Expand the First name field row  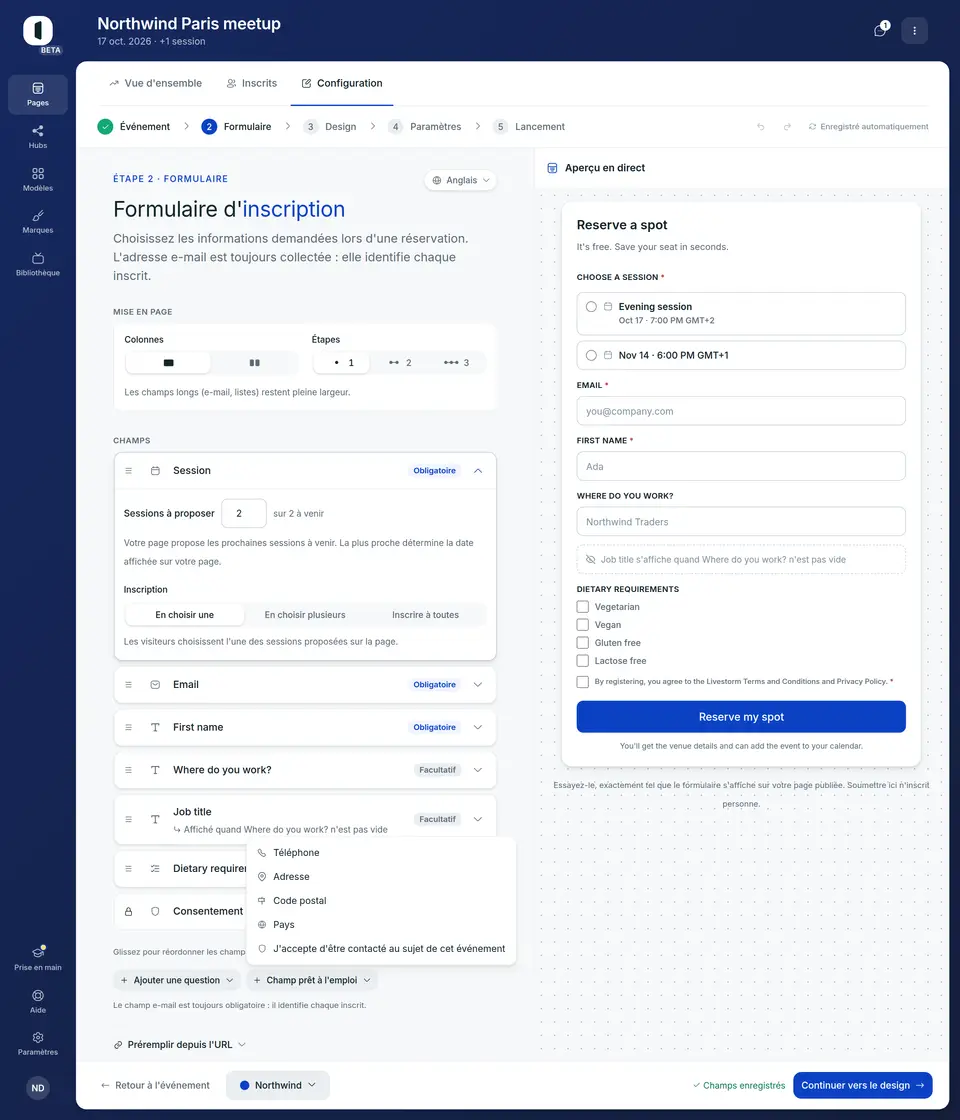pyautogui.click(x=478, y=727)
